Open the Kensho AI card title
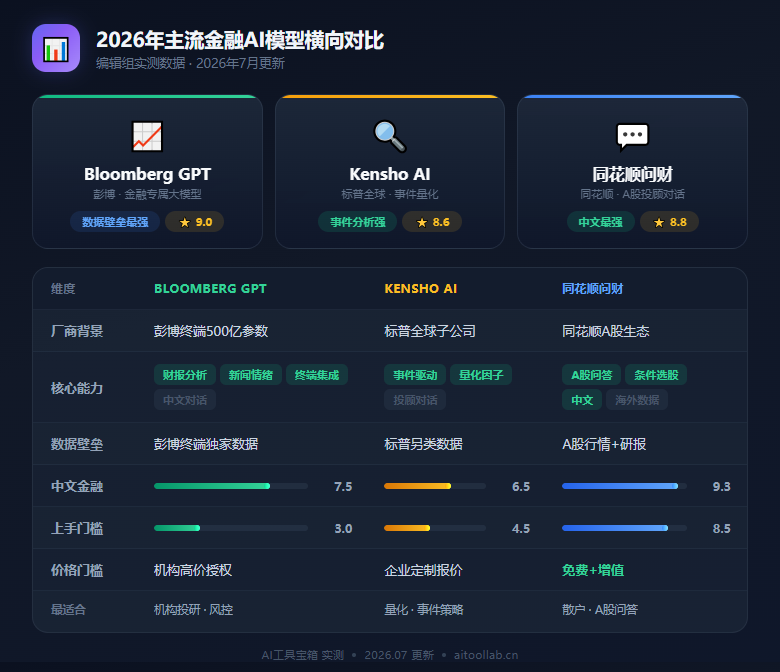This screenshot has width=780, height=672. click(390, 175)
